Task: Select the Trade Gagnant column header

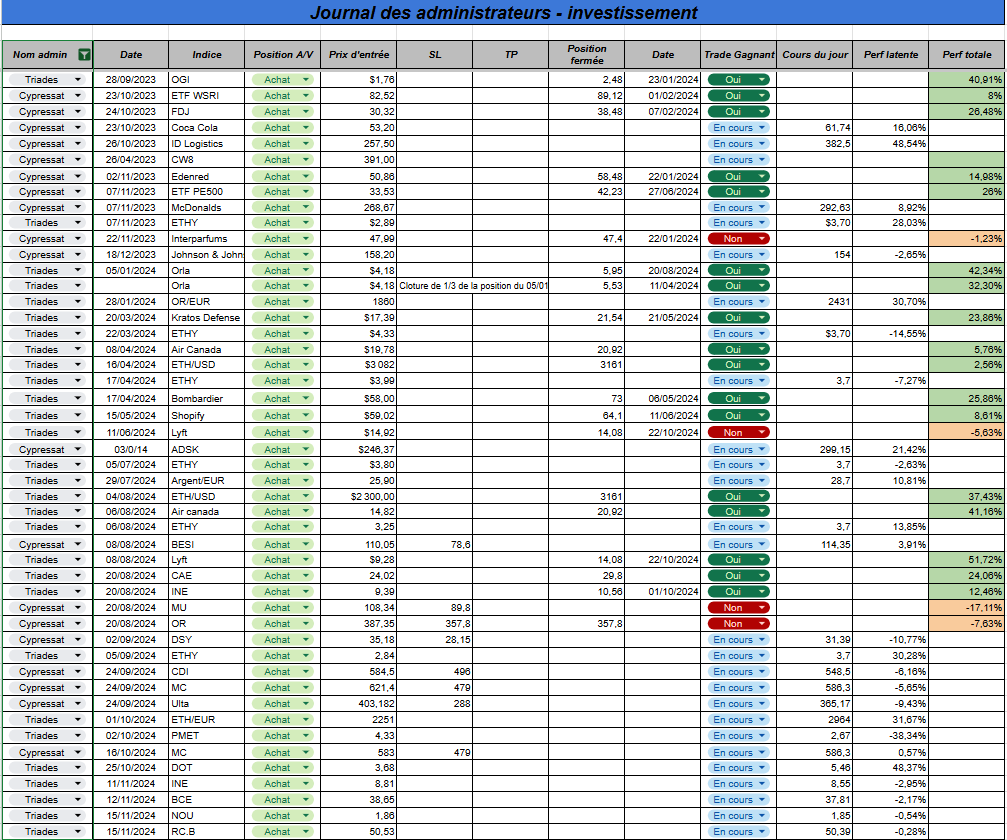Action: click(739, 55)
